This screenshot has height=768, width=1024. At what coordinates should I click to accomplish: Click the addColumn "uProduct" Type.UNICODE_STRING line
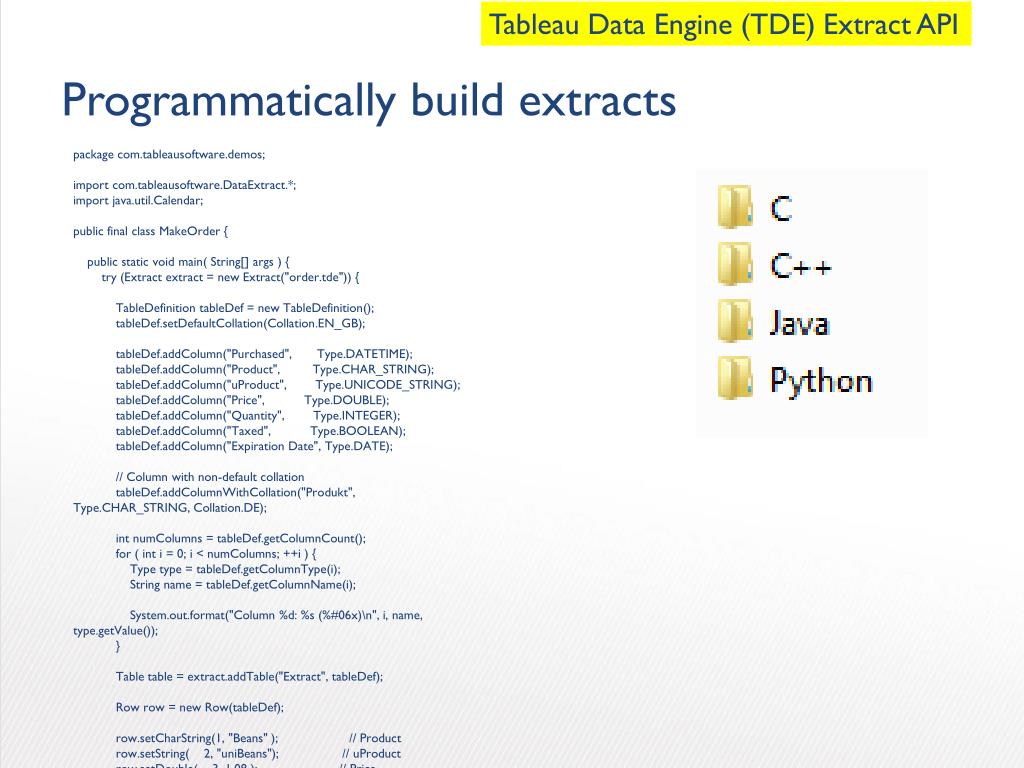pyautogui.click(x=288, y=385)
